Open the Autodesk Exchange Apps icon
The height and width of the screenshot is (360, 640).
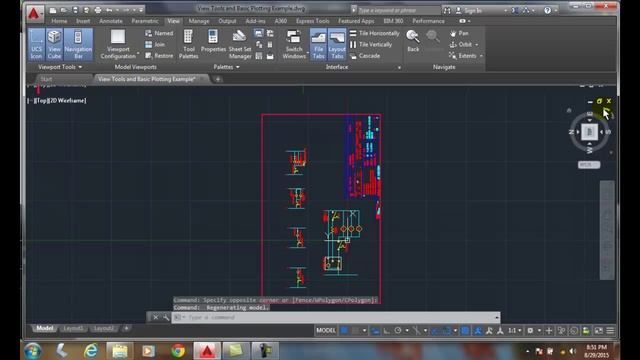(x=515, y=10)
